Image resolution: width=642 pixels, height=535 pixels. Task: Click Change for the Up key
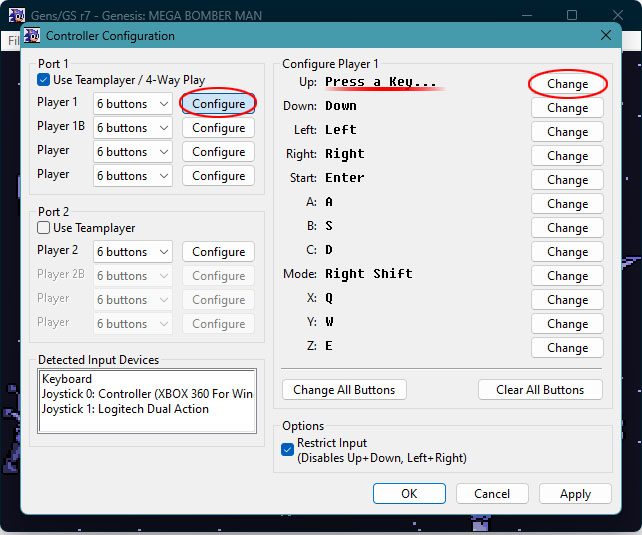pos(567,84)
